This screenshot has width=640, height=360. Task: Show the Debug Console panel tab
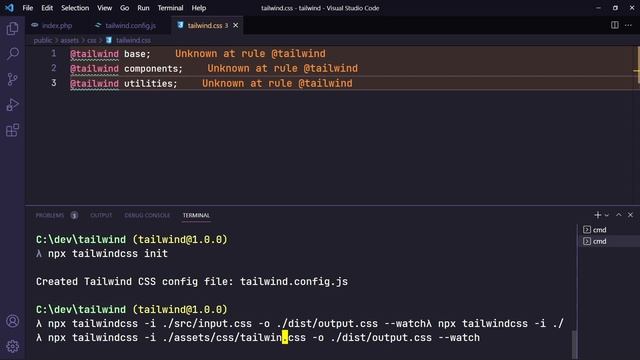pos(147,215)
